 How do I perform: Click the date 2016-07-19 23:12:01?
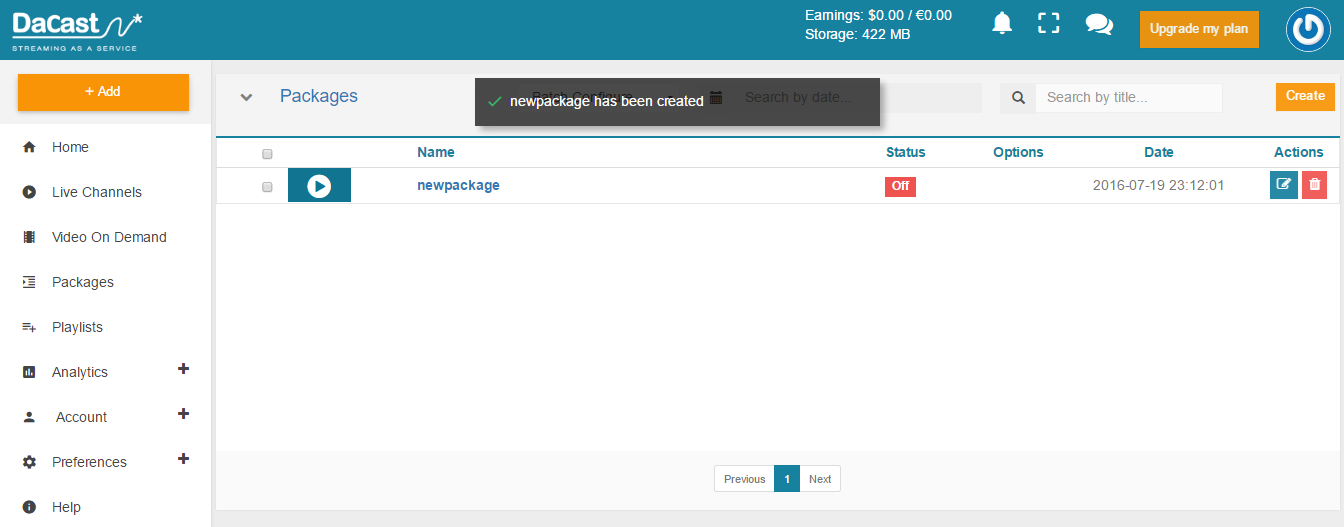click(1158, 185)
